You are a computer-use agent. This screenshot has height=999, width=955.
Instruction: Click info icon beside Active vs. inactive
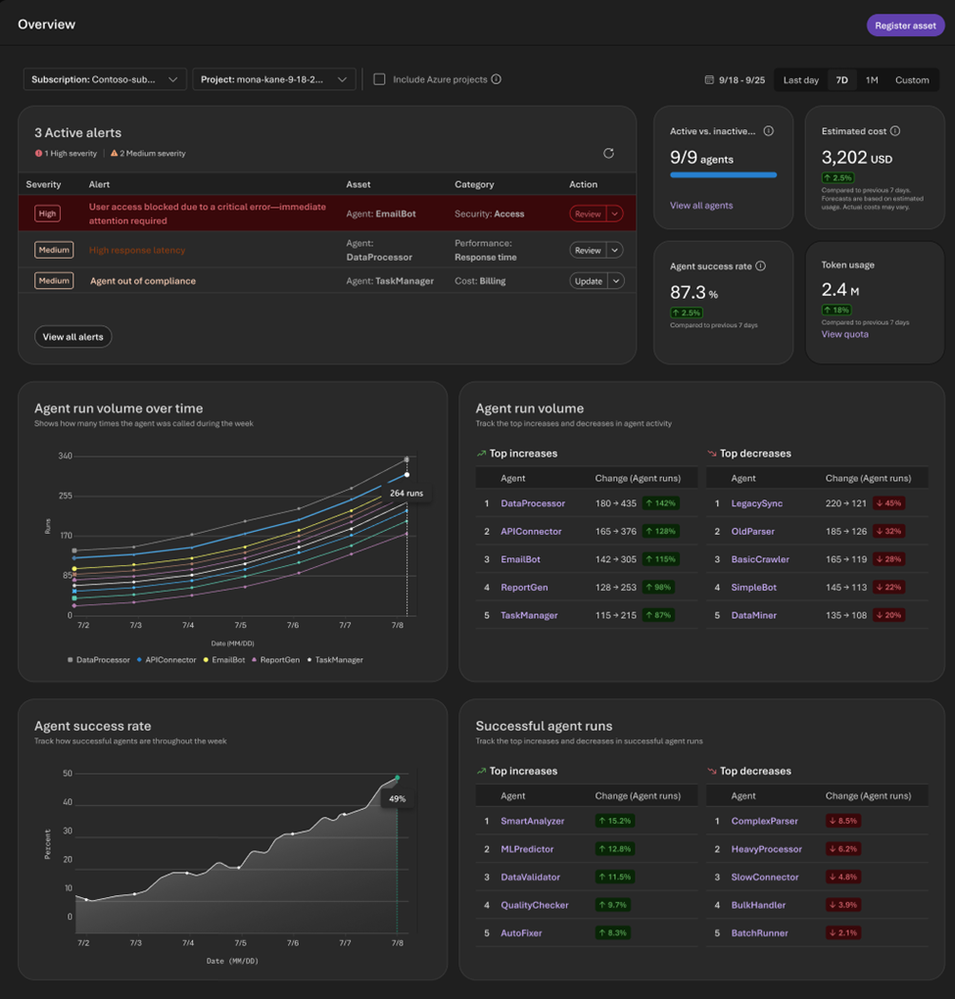768,131
